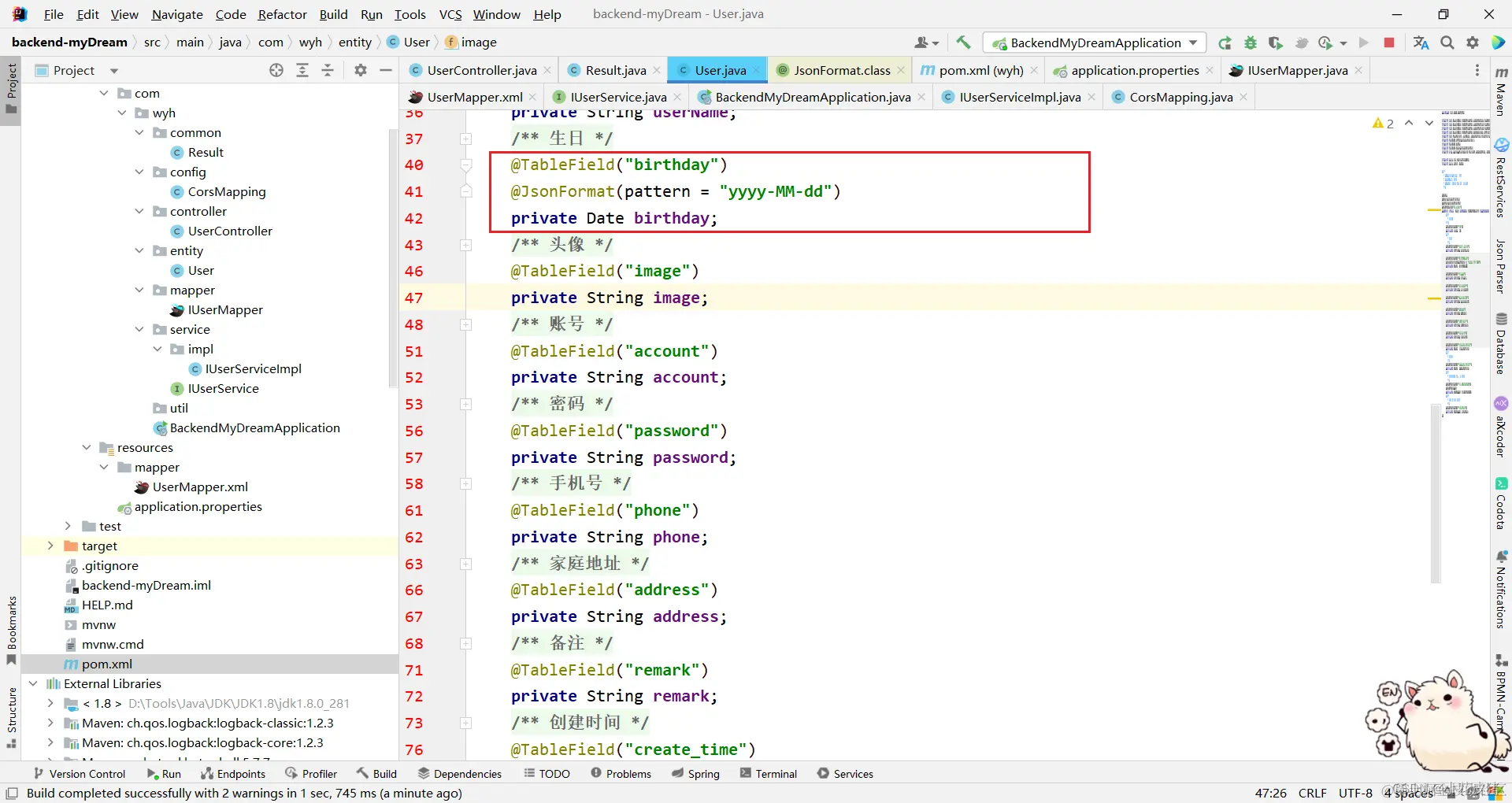Click the UTF-8 encoding in the status bar
Viewport: 1512px width, 803px height.
coord(1355,793)
